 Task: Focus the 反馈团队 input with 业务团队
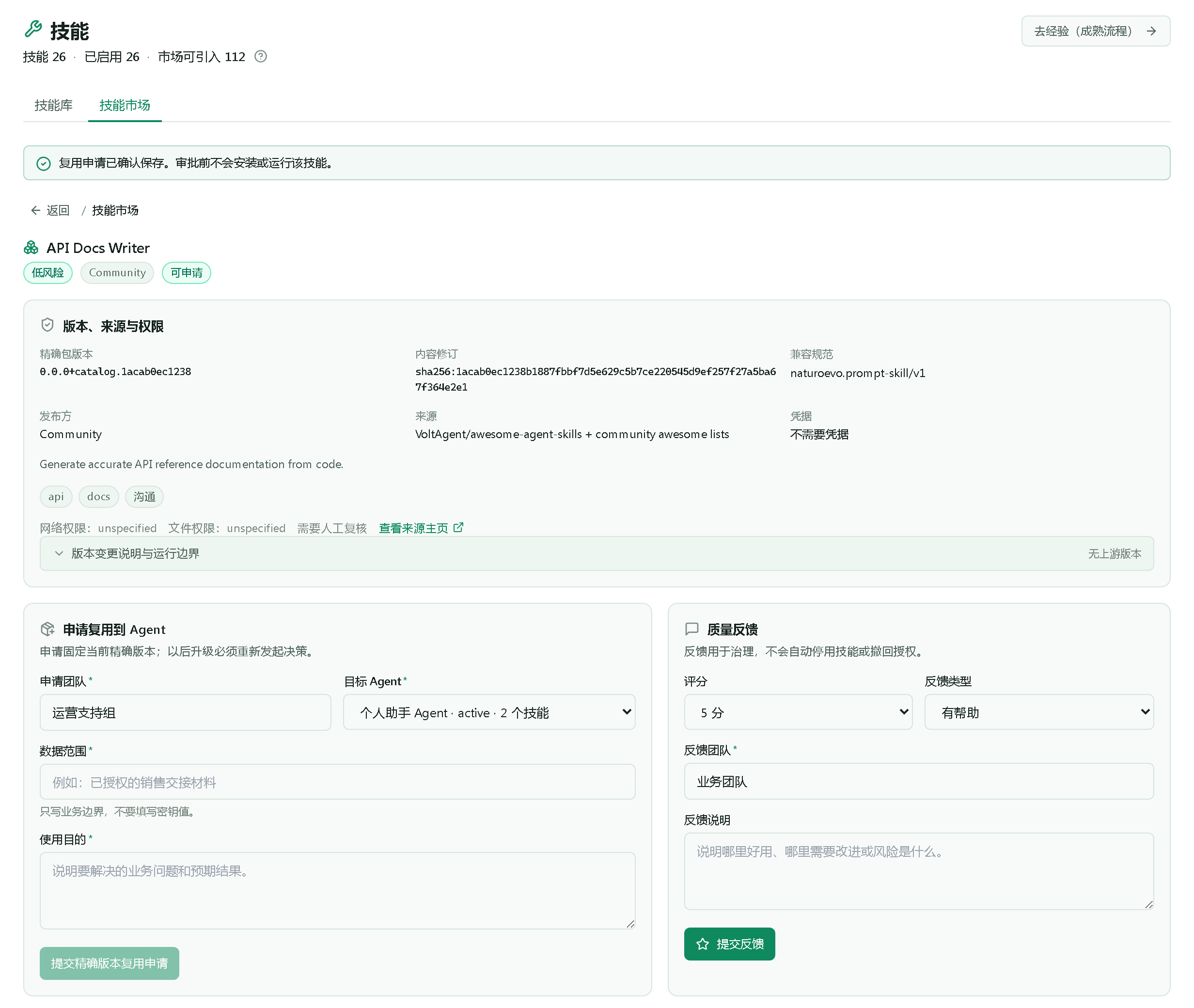pyautogui.click(x=919, y=781)
